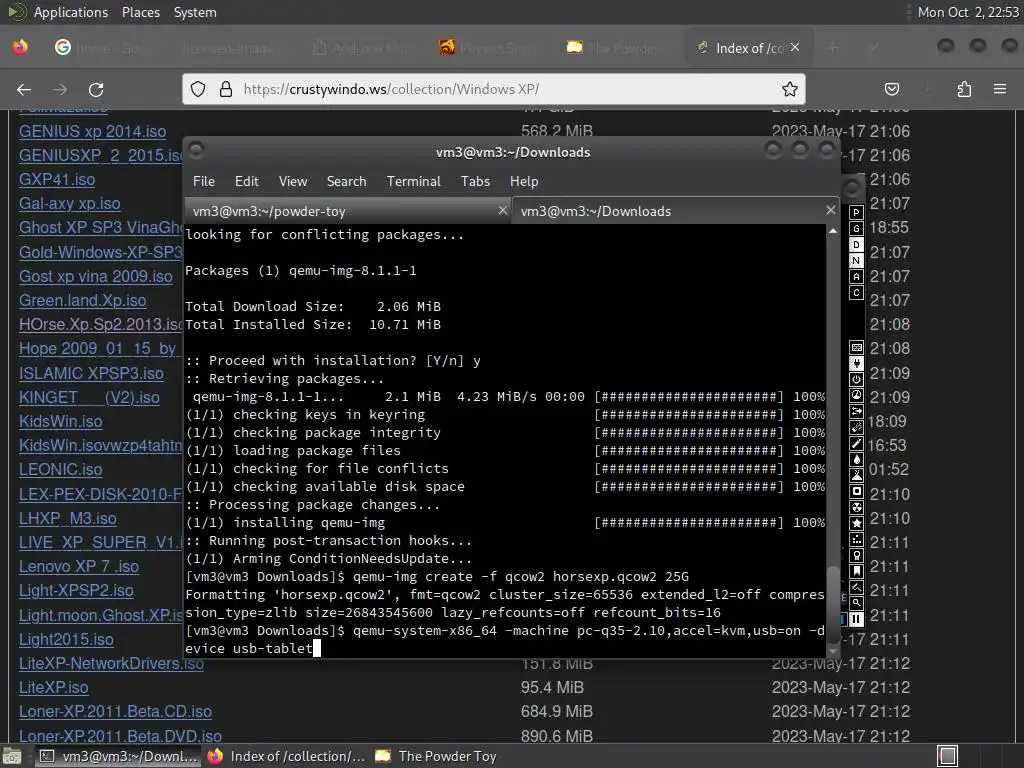Open 'Gal-axy xp.iso' link
Image resolution: width=1024 pixels, height=768 pixels.
70,204
